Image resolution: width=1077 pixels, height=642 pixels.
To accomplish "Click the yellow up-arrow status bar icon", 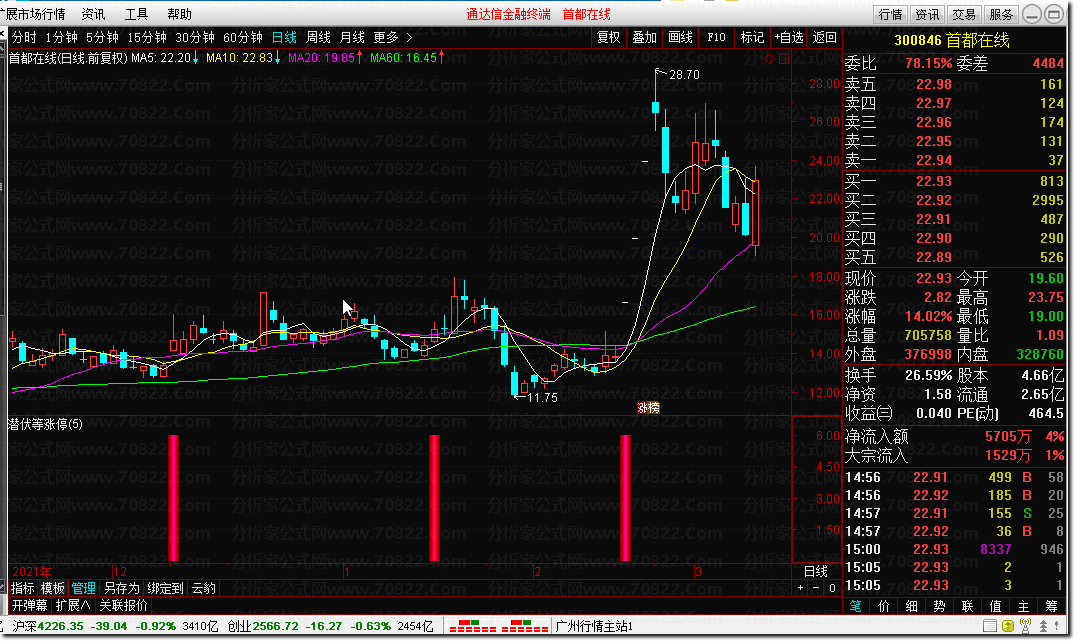I will coord(1008,626).
